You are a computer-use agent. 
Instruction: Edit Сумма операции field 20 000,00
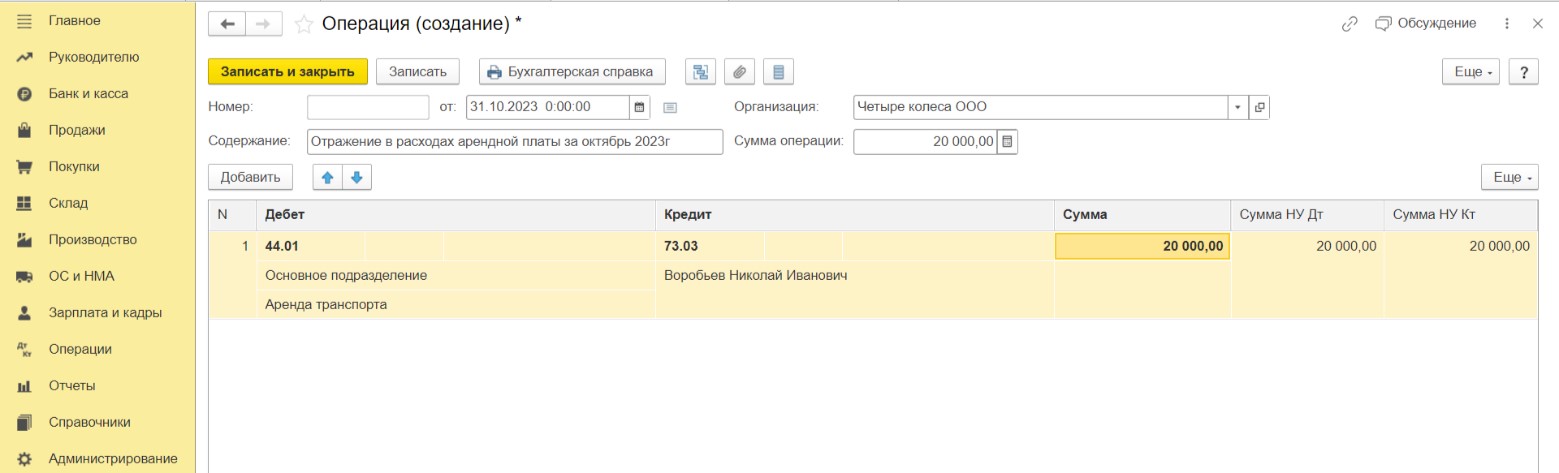(x=925, y=142)
